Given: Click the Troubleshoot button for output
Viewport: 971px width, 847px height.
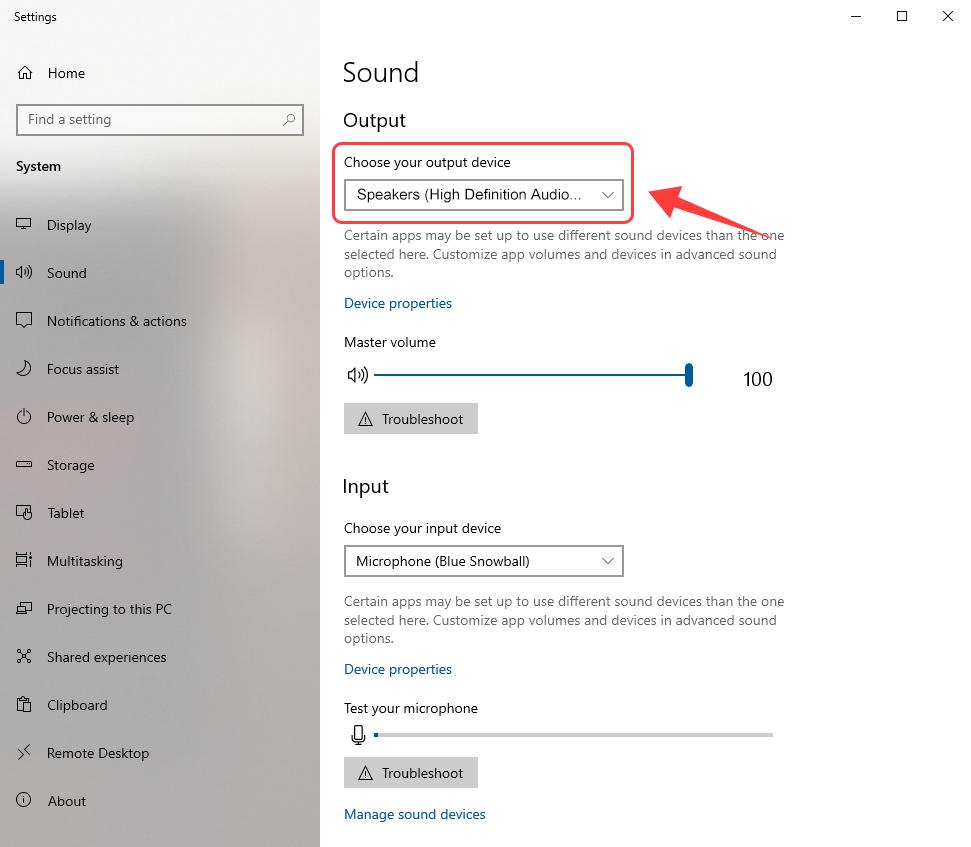Looking at the screenshot, I should [410, 418].
